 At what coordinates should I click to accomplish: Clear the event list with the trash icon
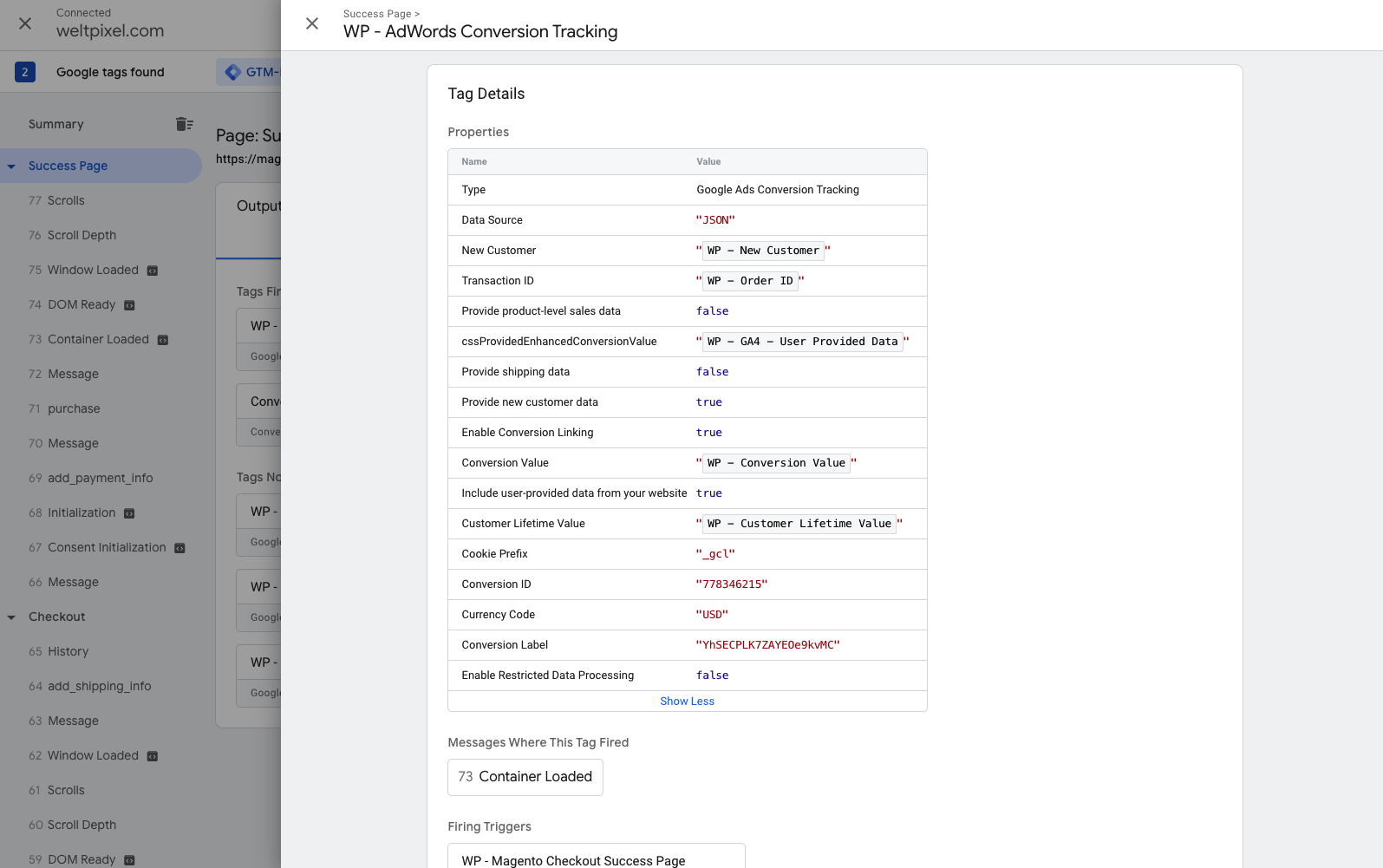coord(184,124)
